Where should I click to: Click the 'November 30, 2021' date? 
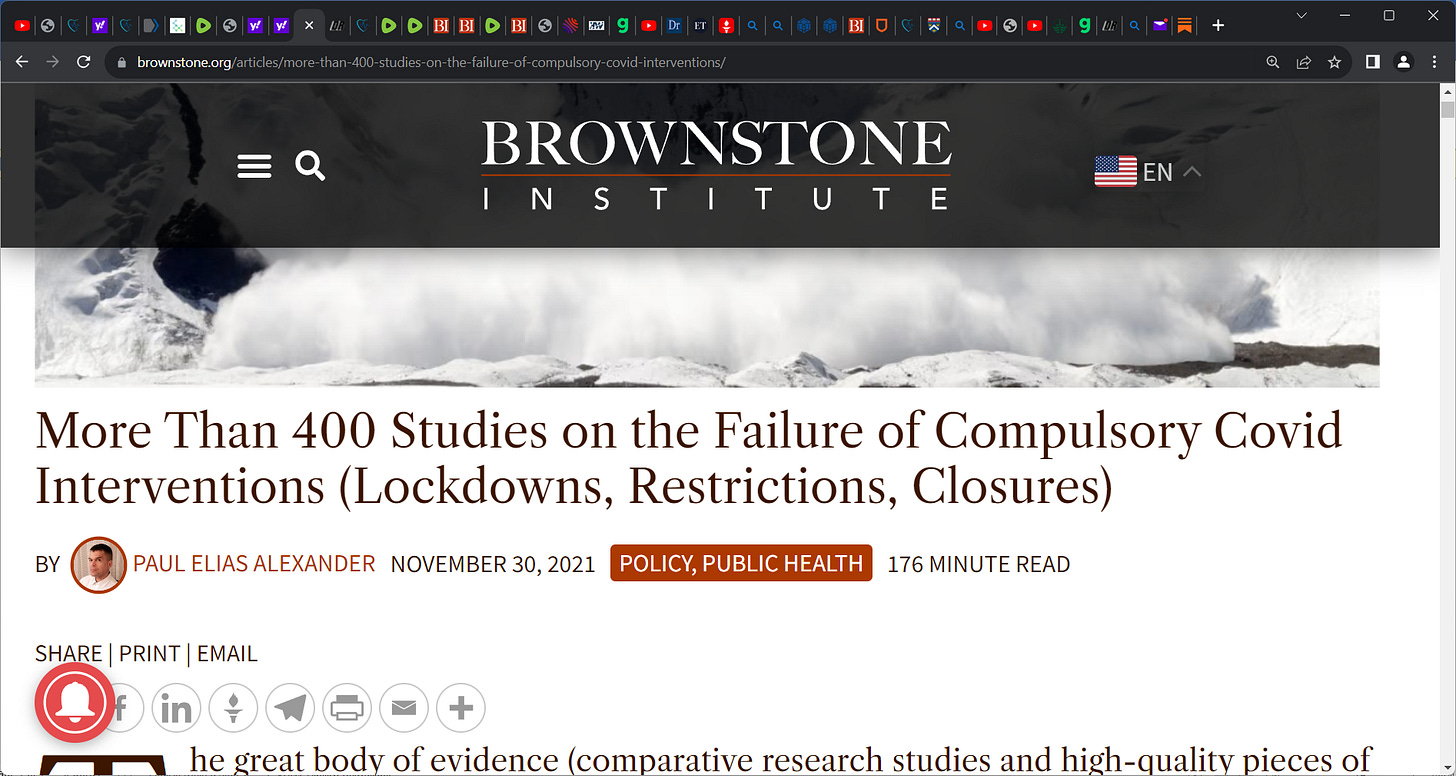(493, 564)
